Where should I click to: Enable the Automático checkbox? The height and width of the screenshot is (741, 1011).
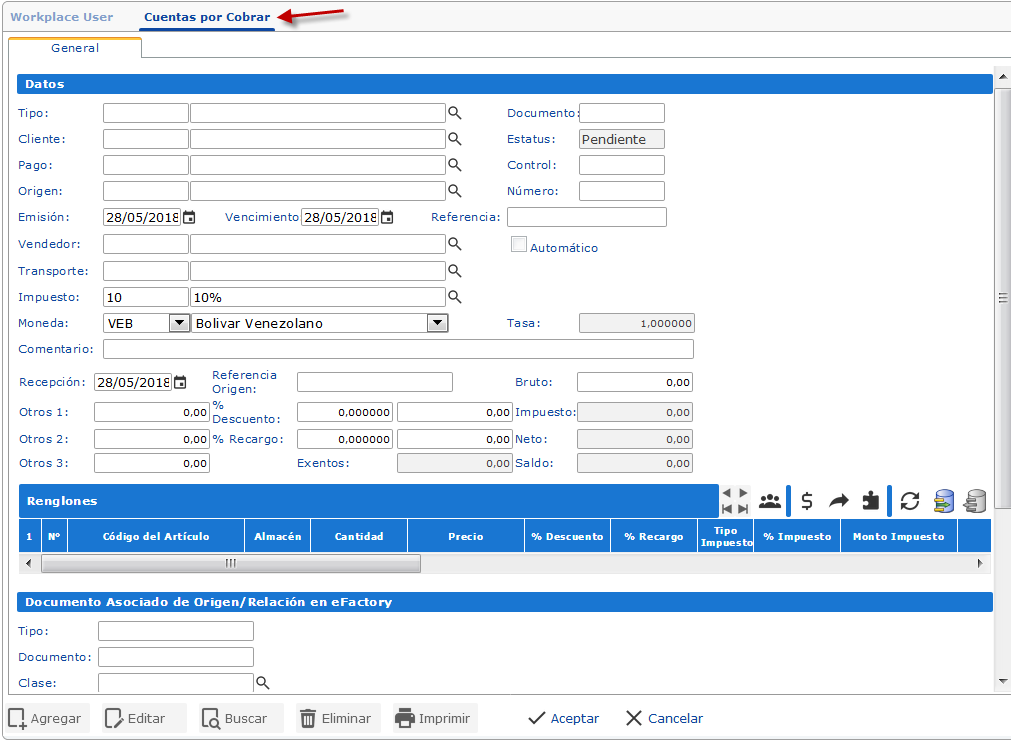click(x=519, y=245)
